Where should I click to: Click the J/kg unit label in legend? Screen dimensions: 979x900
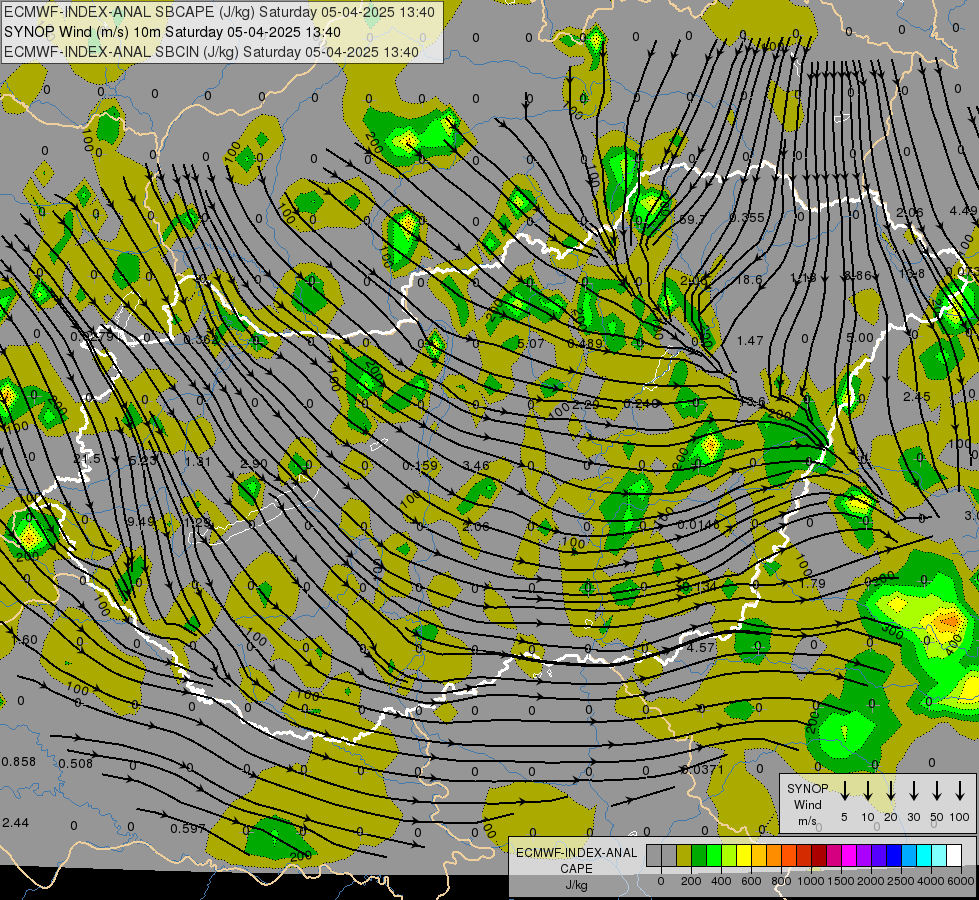click(576, 885)
